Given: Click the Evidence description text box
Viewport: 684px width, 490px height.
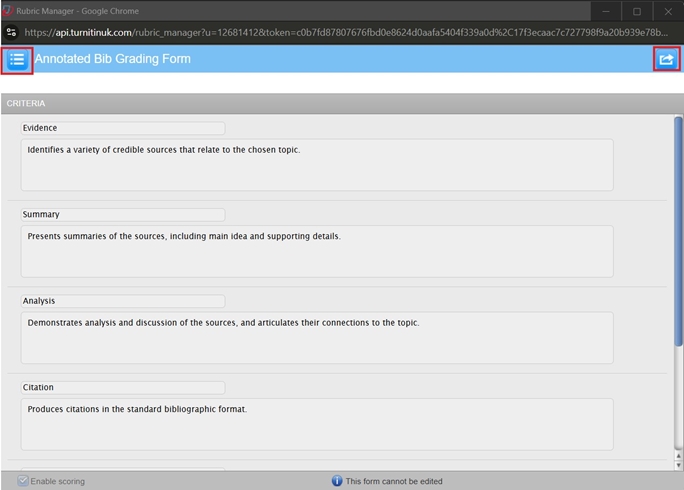Looking at the screenshot, I should point(317,165).
